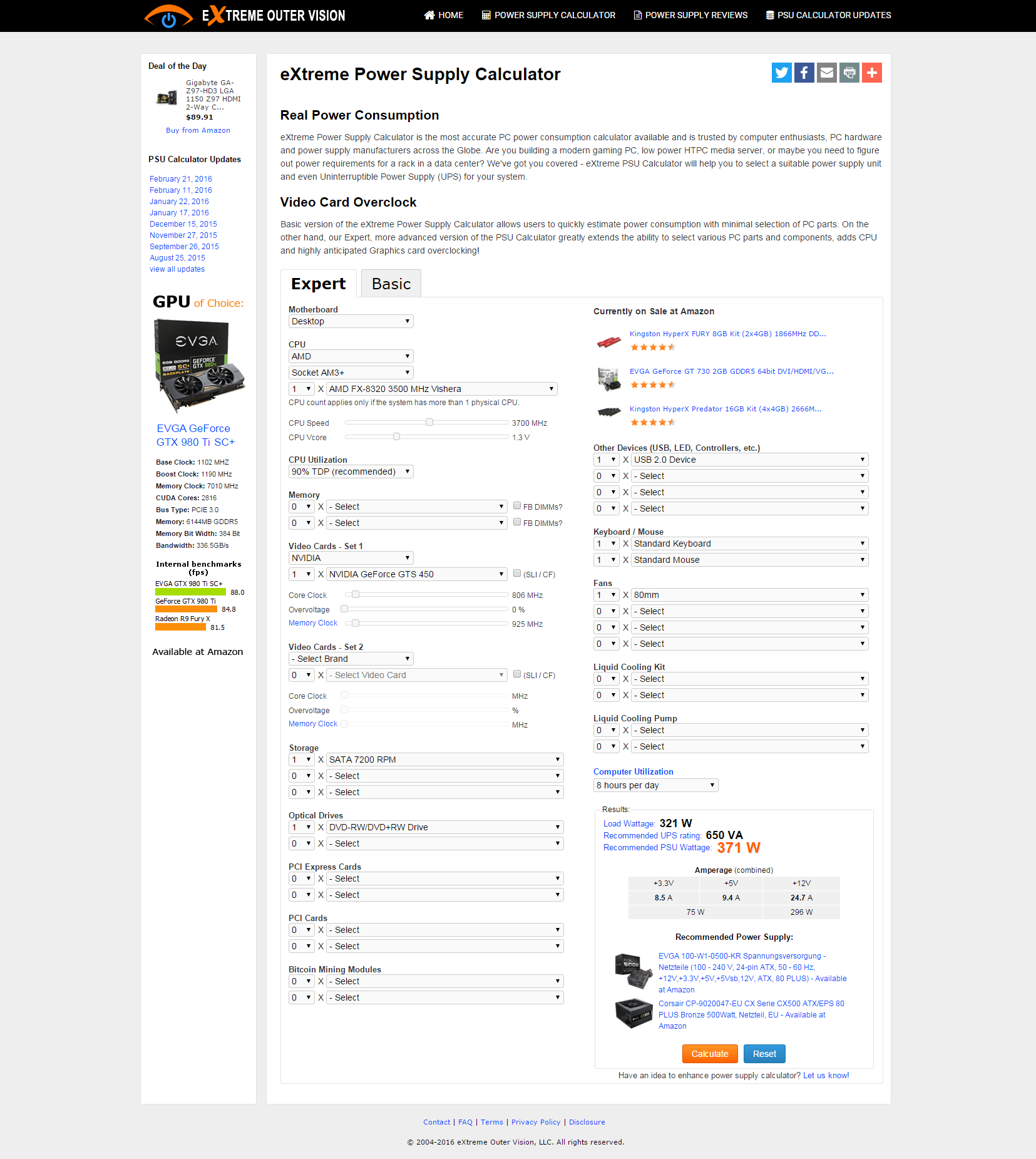The image size is (1036, 1159).
Task: Click the eXtreme Outer Vision eye logo
Action: (168, 16)
